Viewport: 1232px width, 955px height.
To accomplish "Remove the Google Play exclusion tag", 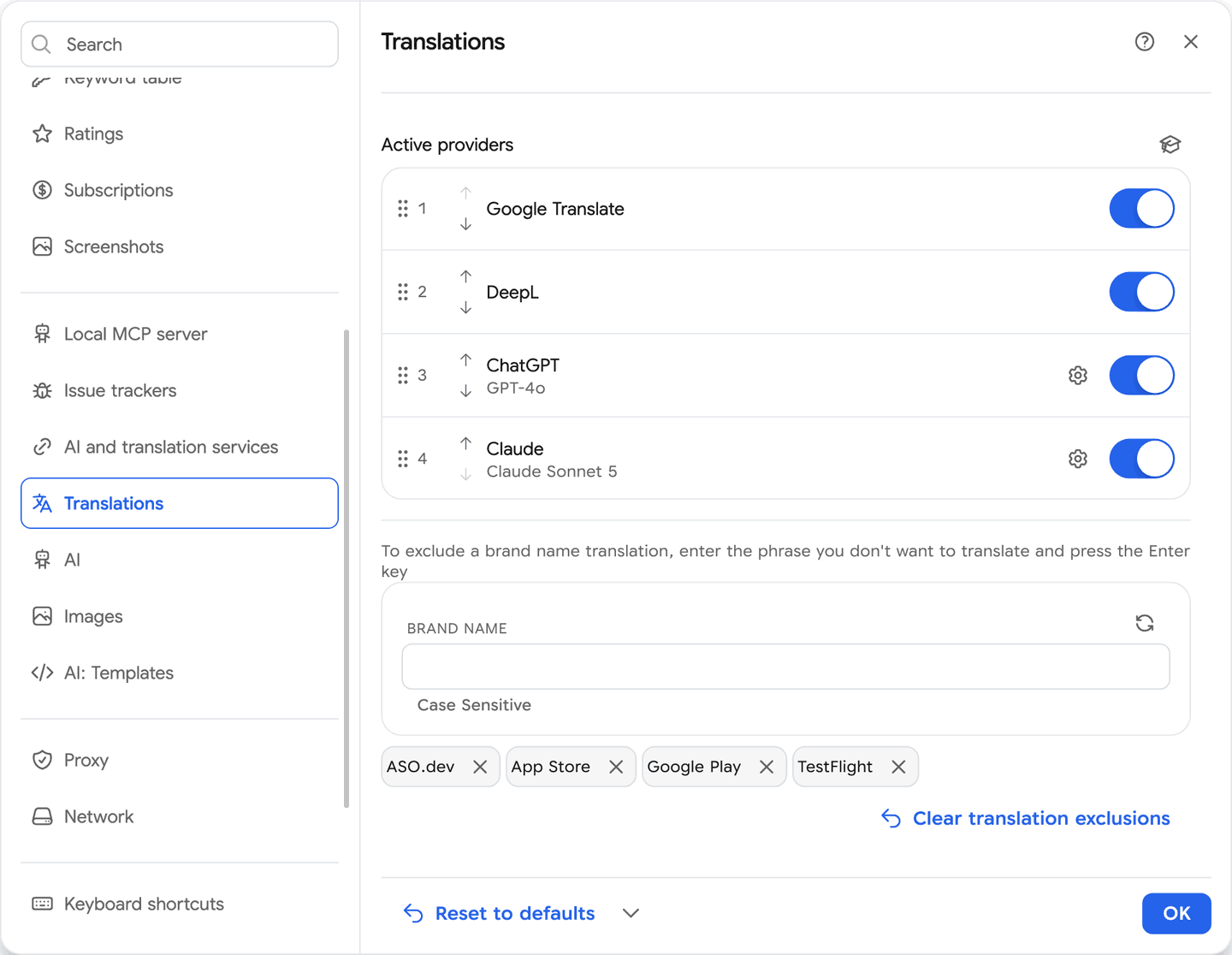I will click(x=767, y=767).
